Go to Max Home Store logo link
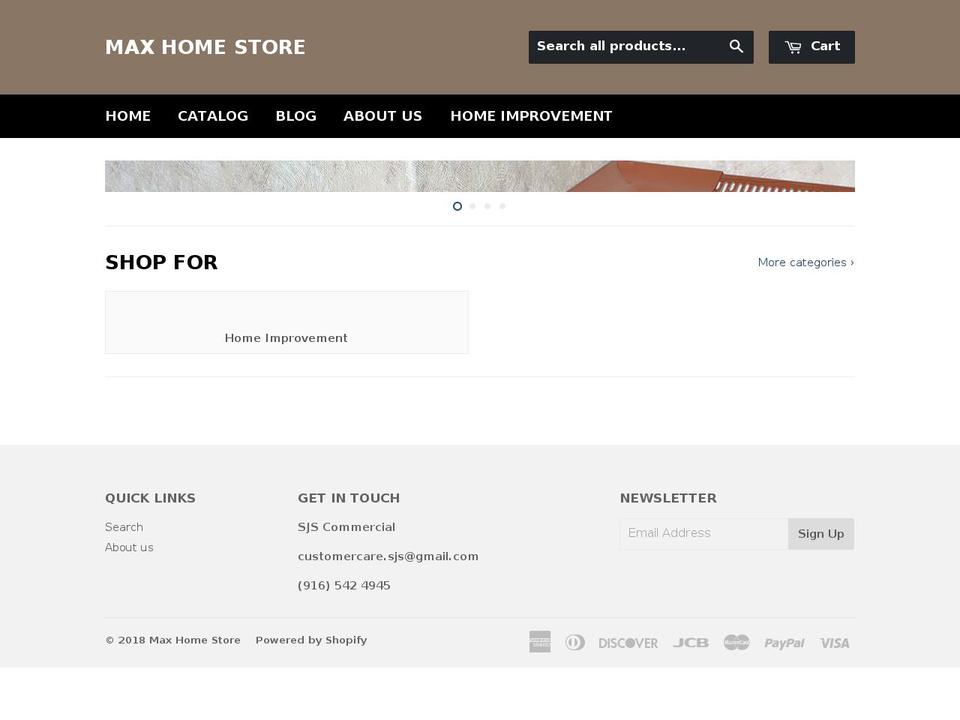 205,47
